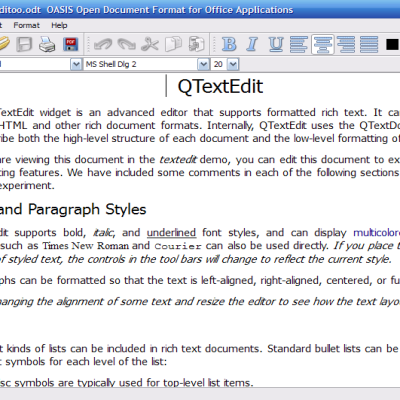The image size is (400, 400).
Task: Place cursor in the QTextEdit heading
Action: point(220,86)
